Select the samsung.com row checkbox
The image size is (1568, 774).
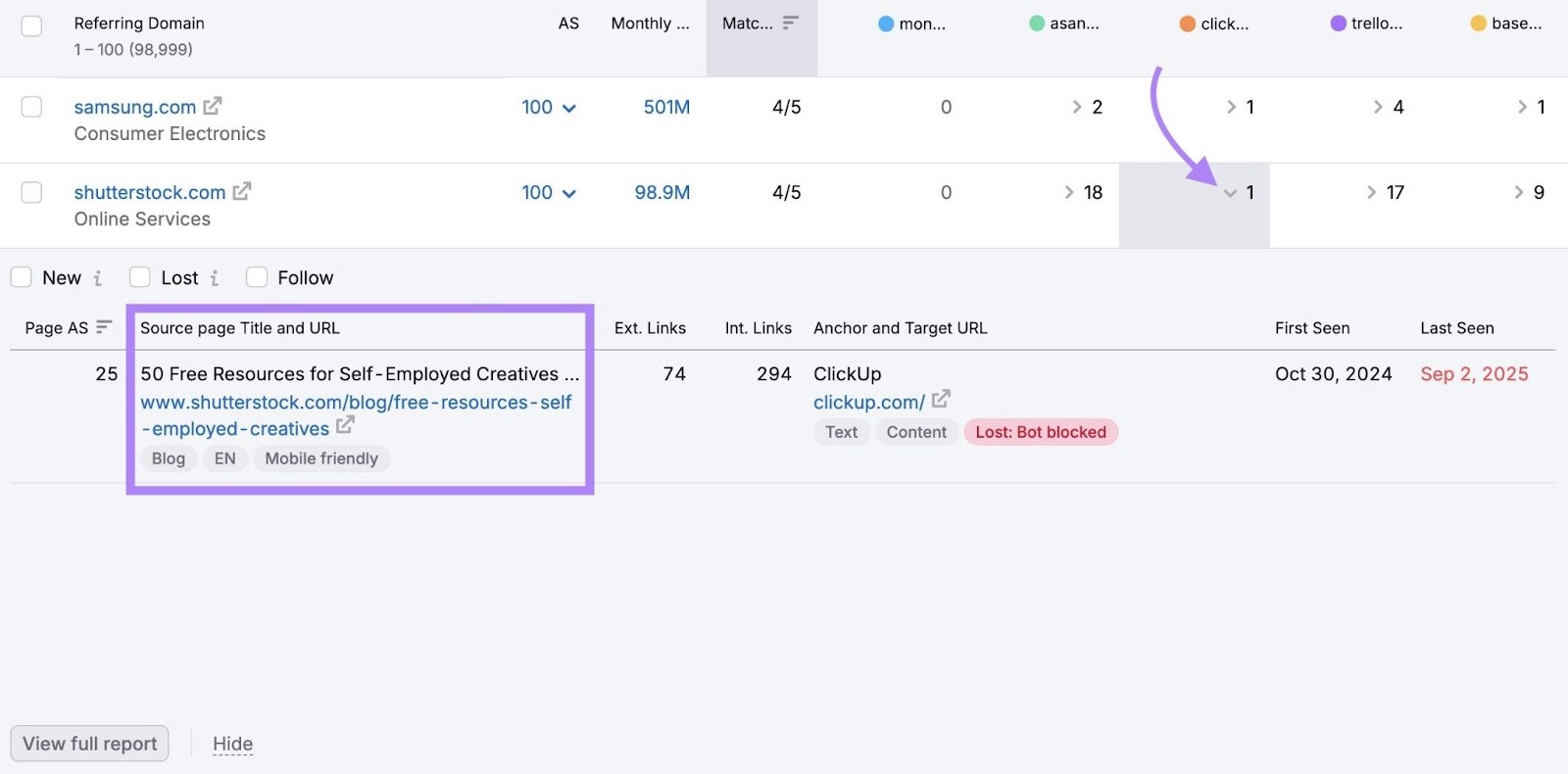[x=31, y=107]
